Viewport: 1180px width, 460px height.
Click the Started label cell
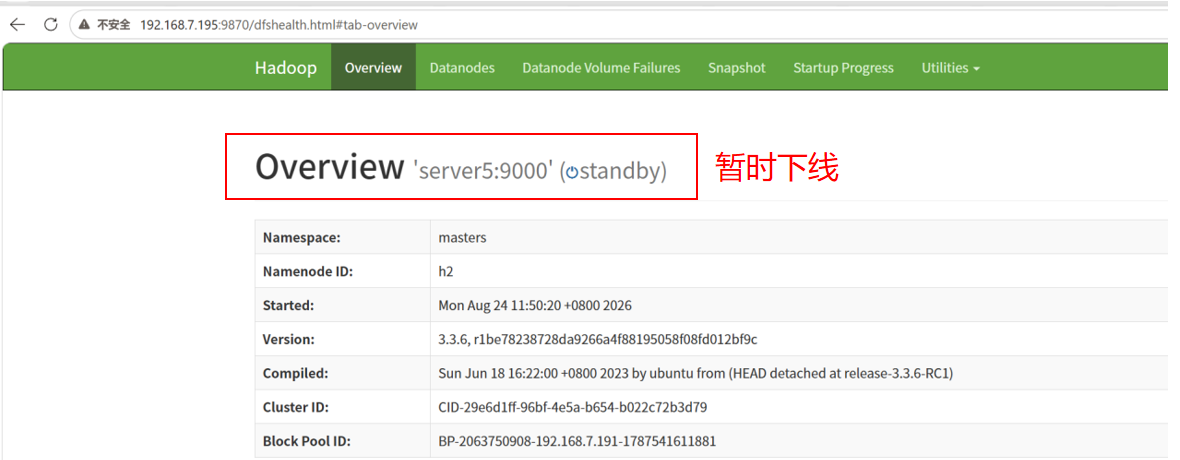coord(342,306)
